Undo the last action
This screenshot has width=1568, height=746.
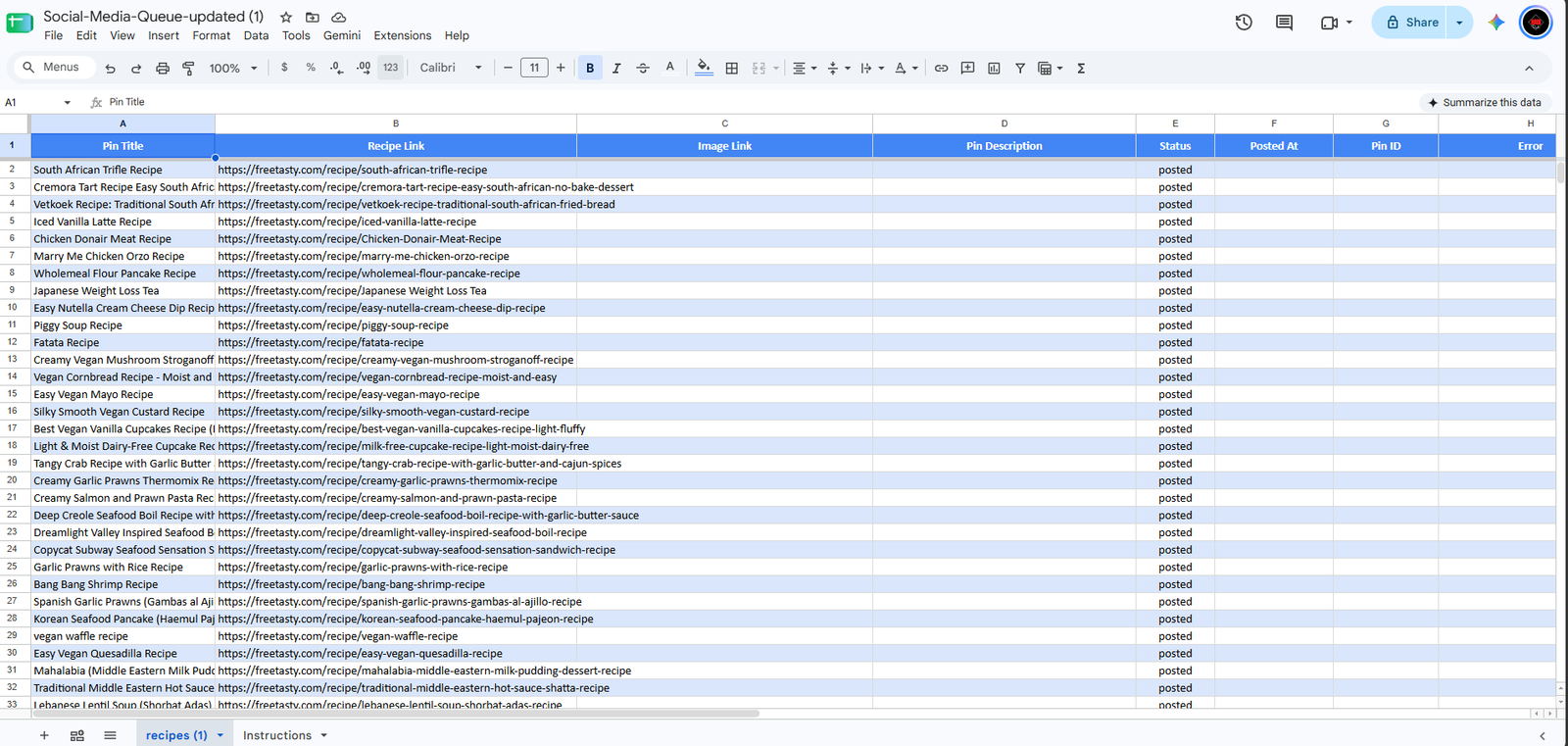pos(110,68)
